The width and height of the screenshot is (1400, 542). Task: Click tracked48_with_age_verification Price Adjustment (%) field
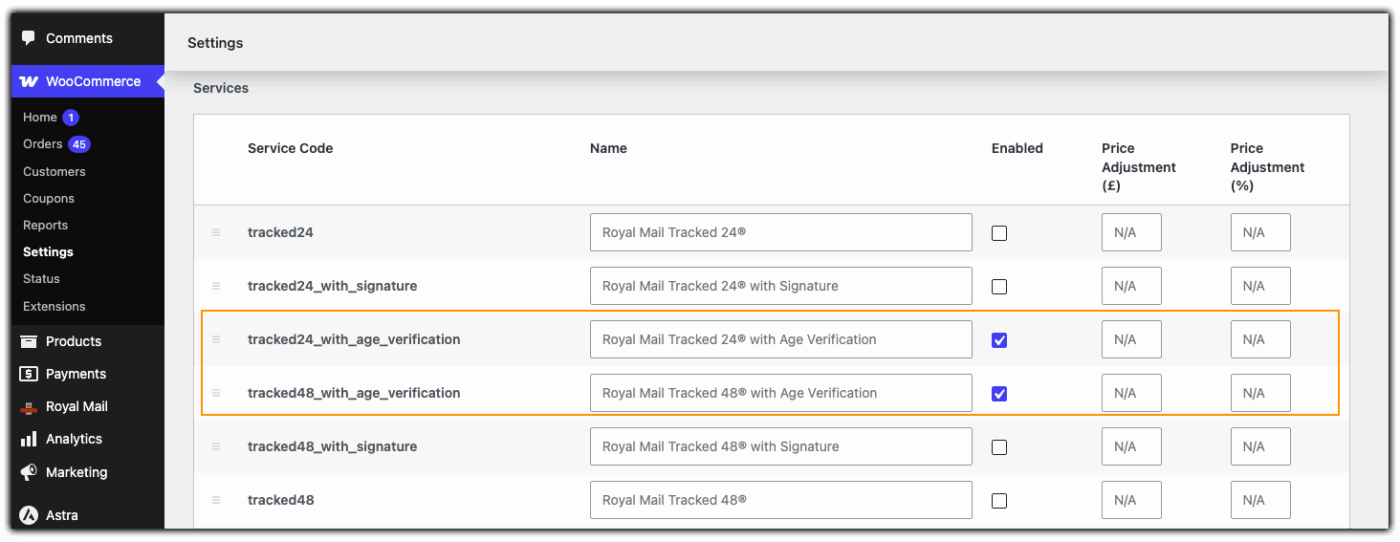1261,393
